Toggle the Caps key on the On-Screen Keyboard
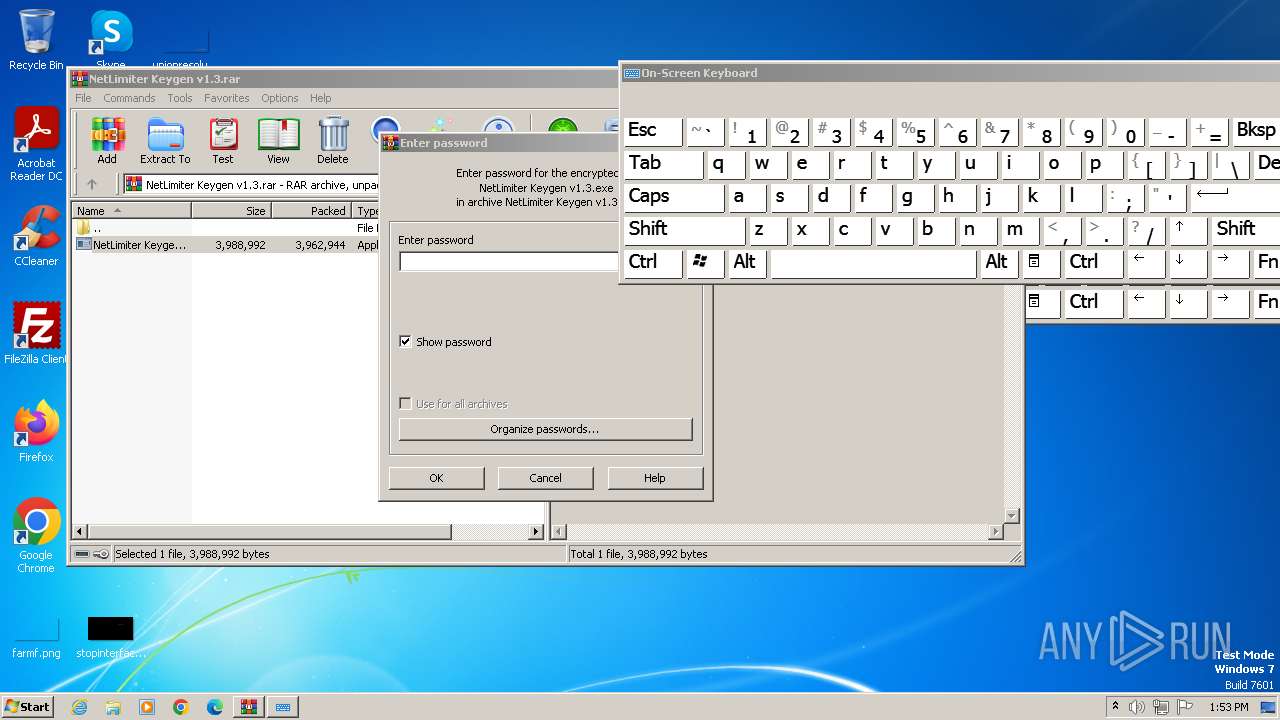This screenshot has width=1280, height=720. 674,196
